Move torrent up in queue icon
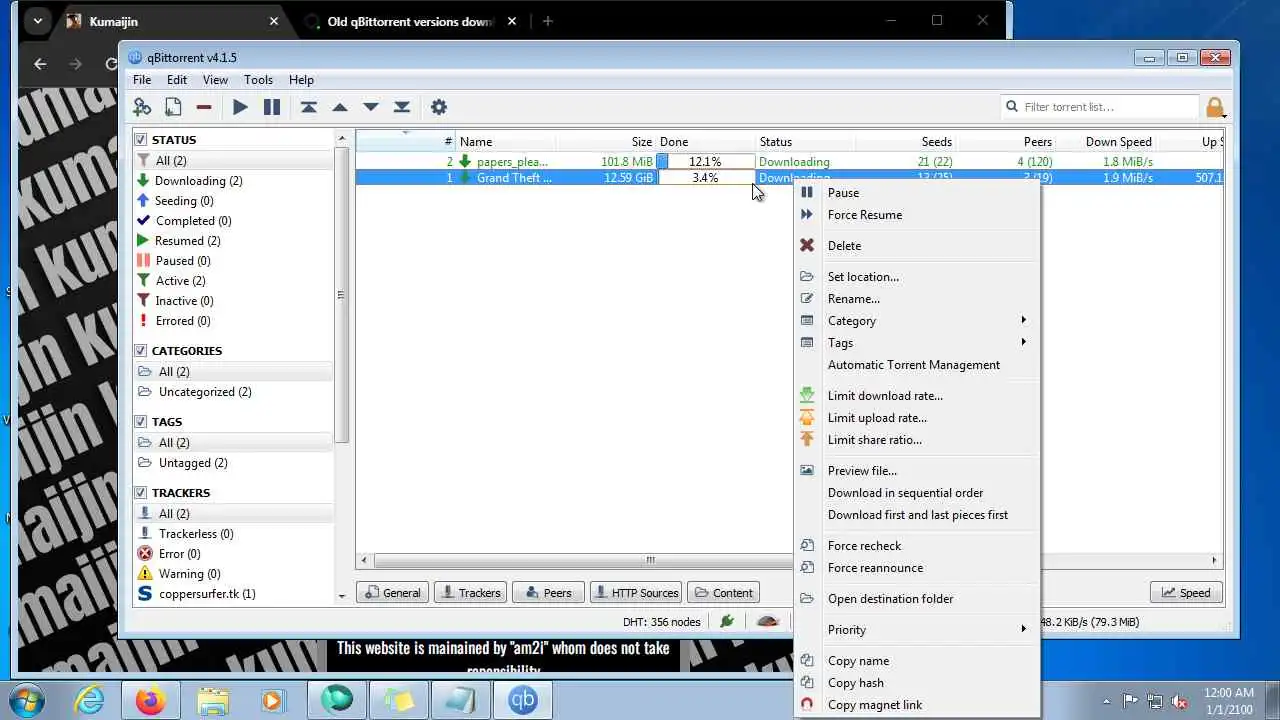The image size is (1280, 720). click(340, 107)
